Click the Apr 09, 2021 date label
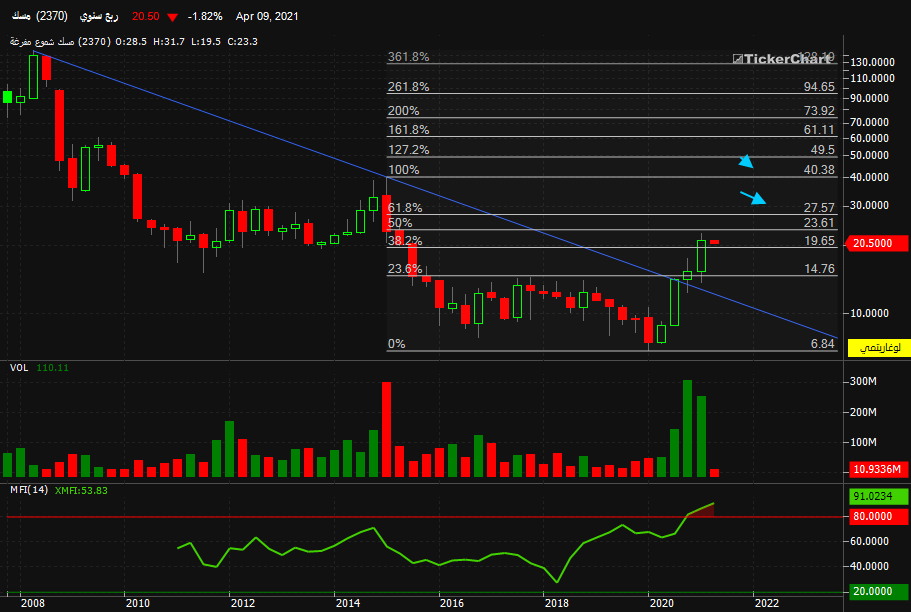The height and width of the screenshot is (612, 911). 267,16
